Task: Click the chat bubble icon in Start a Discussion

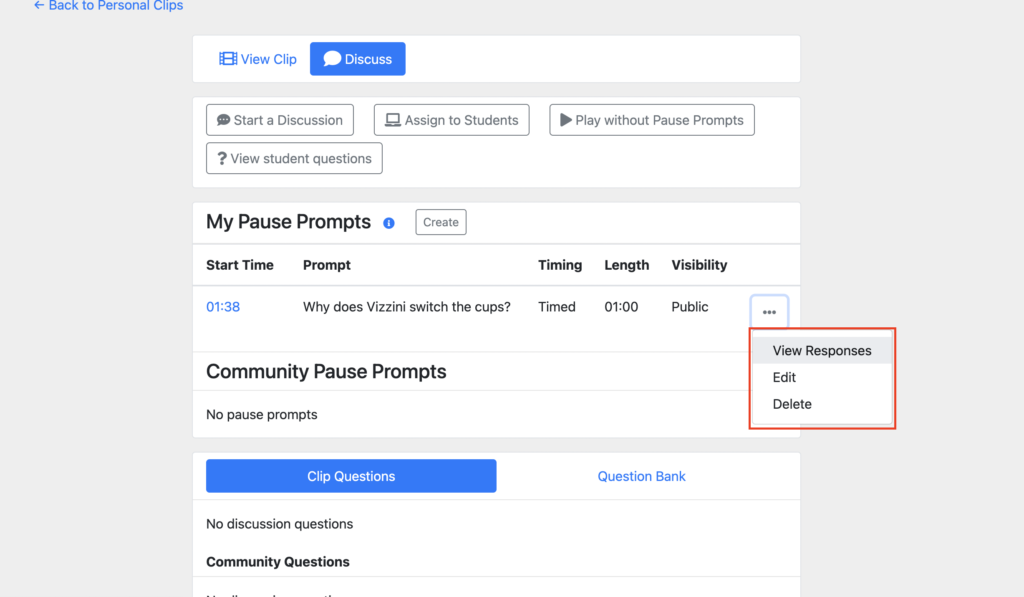Action: pyautogui.click(x=223, y=120)
